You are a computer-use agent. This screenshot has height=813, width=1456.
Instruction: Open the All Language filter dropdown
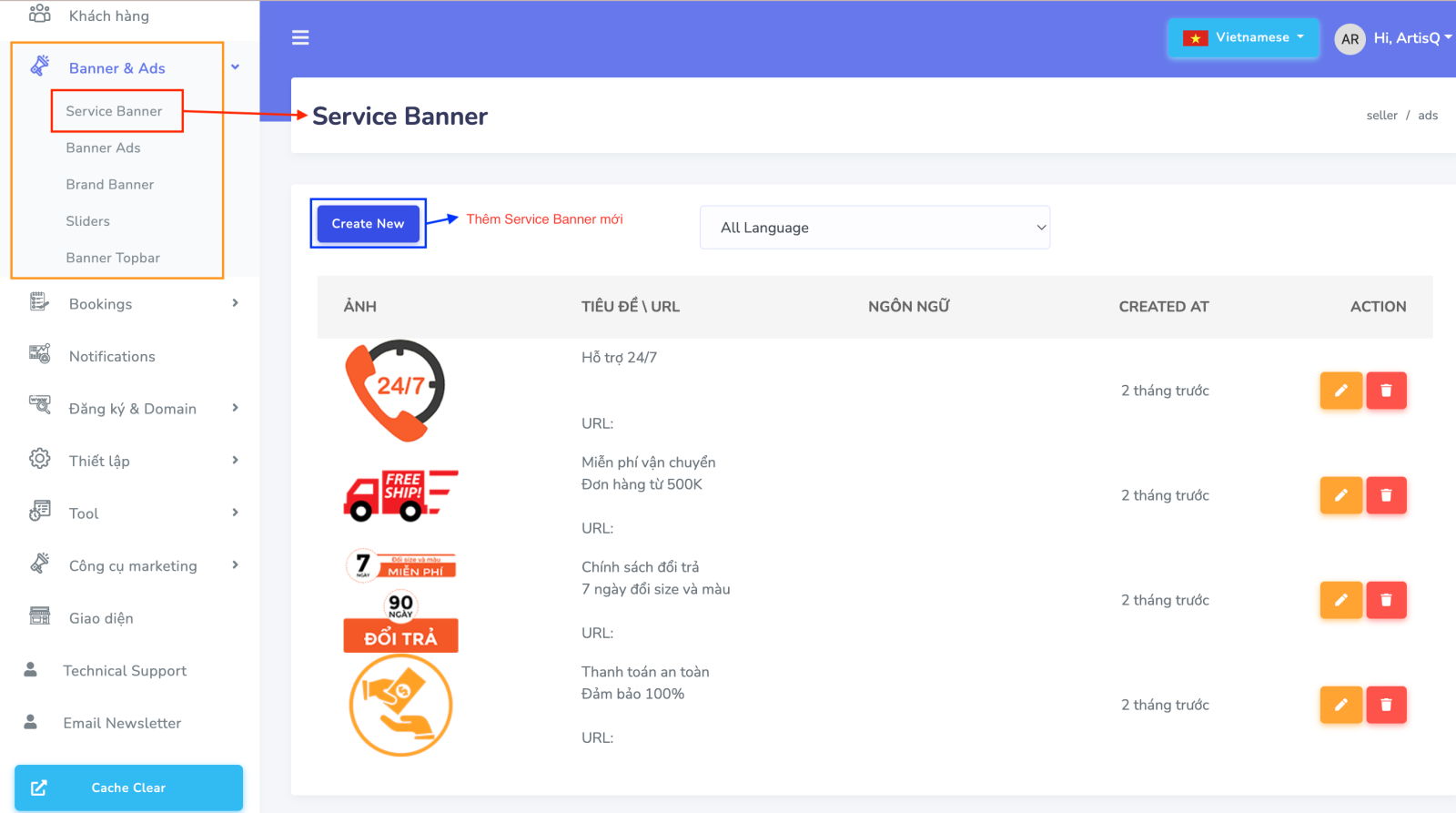875,228
